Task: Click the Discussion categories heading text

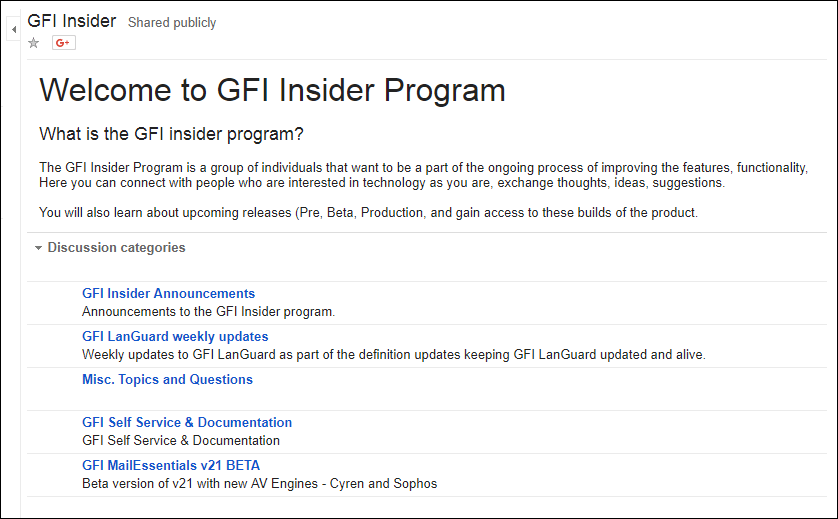Action: (x=117, y=247)
